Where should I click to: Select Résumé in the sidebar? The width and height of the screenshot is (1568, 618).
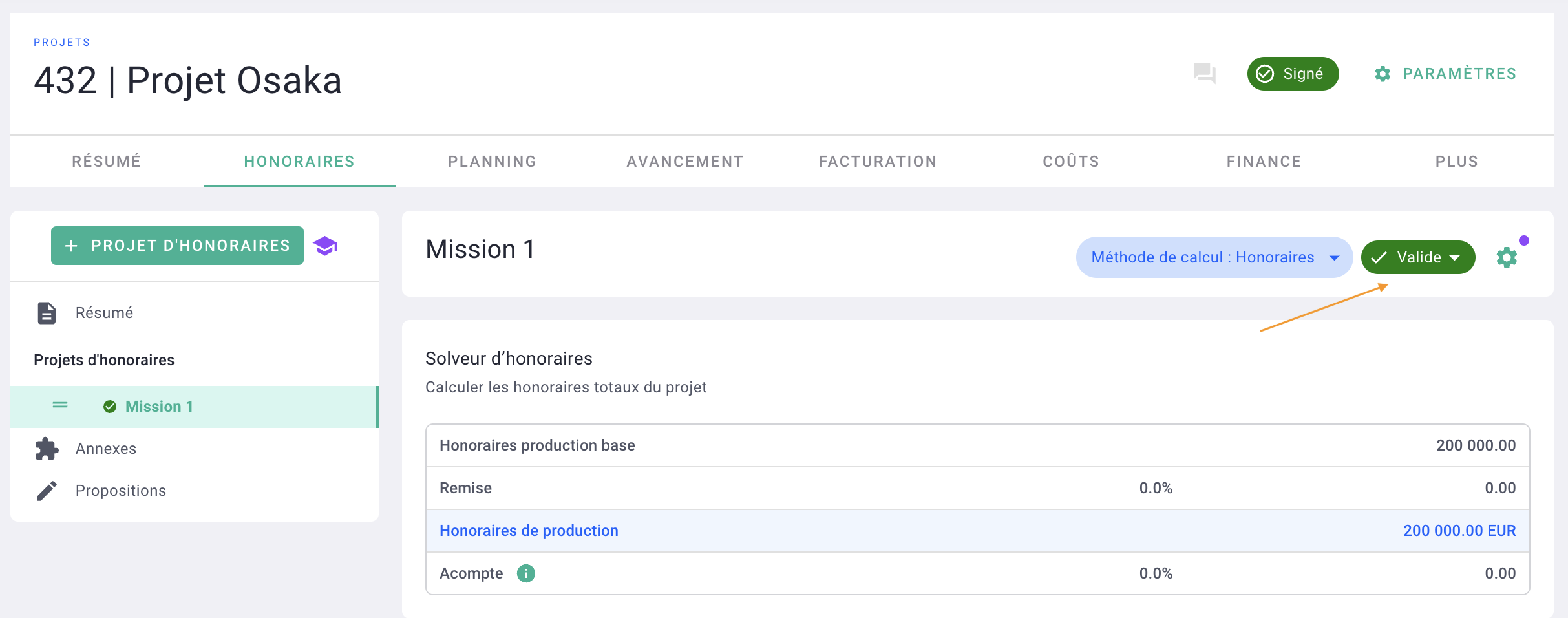click(104, 313)
